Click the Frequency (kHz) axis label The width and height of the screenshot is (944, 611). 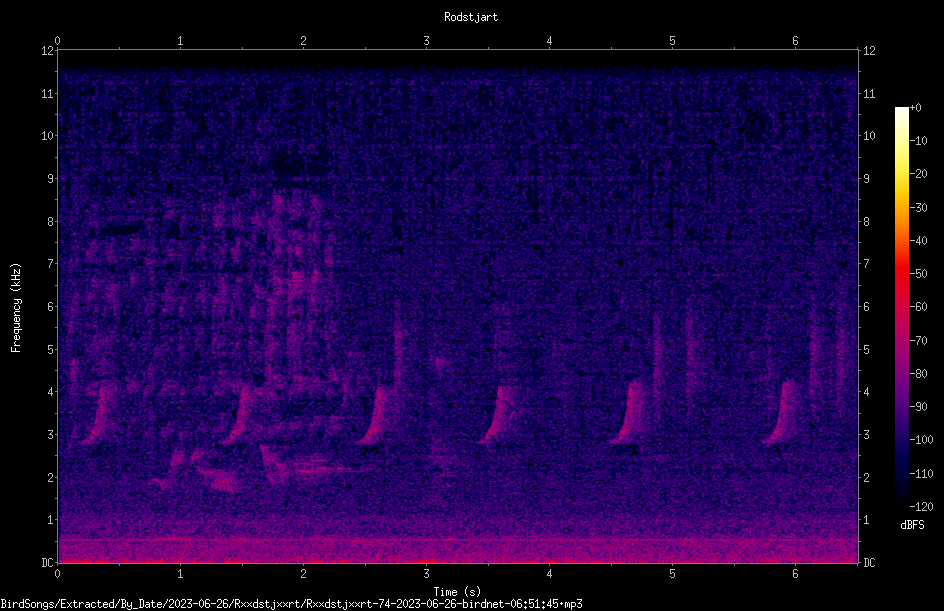[x=16, y=308]
